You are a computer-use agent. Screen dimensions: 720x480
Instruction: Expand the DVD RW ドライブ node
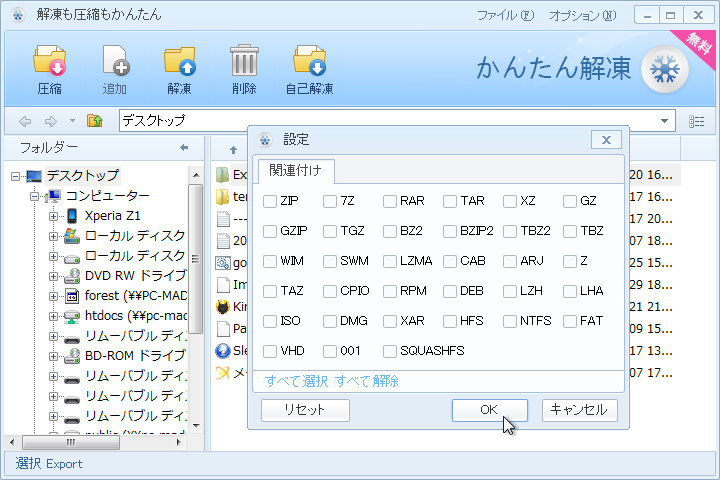click(x=53, y=277)
